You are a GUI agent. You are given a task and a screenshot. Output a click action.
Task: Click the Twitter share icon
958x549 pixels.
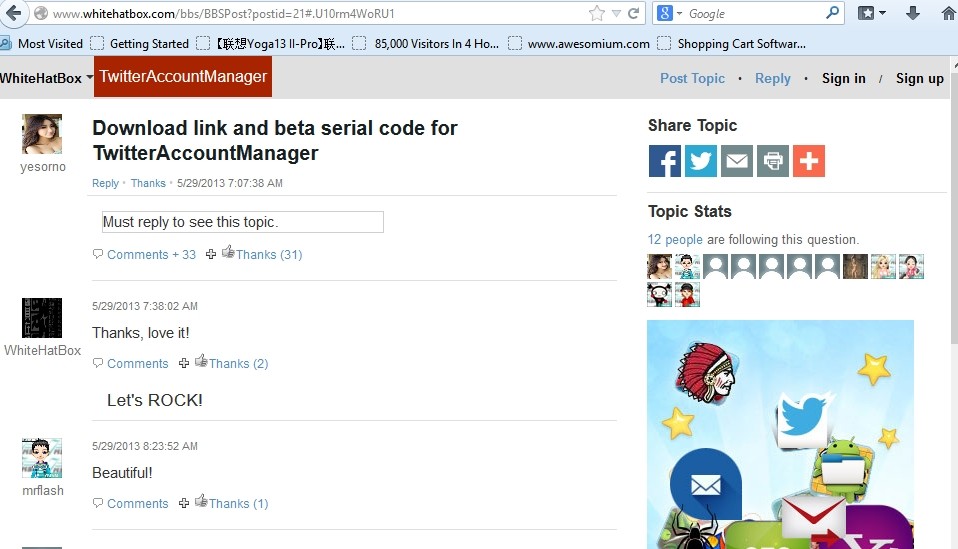click(700, 161)
